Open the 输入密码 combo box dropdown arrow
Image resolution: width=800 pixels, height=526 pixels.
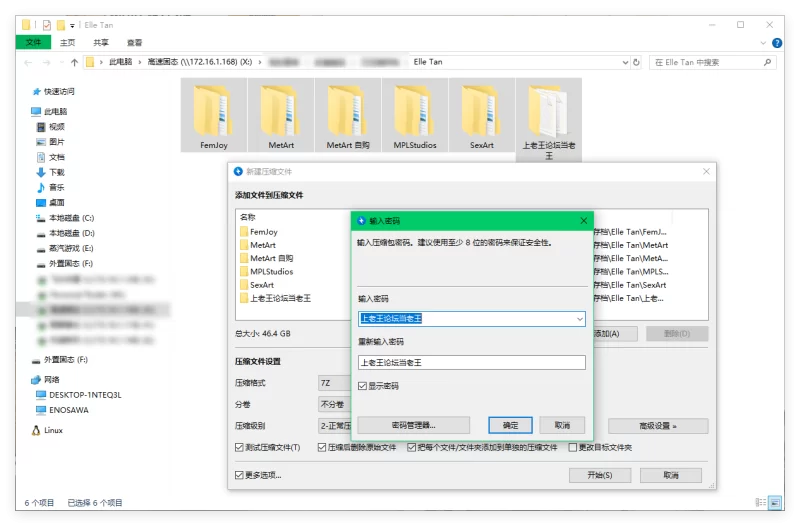pyautogui.click(x=579, y=319)
